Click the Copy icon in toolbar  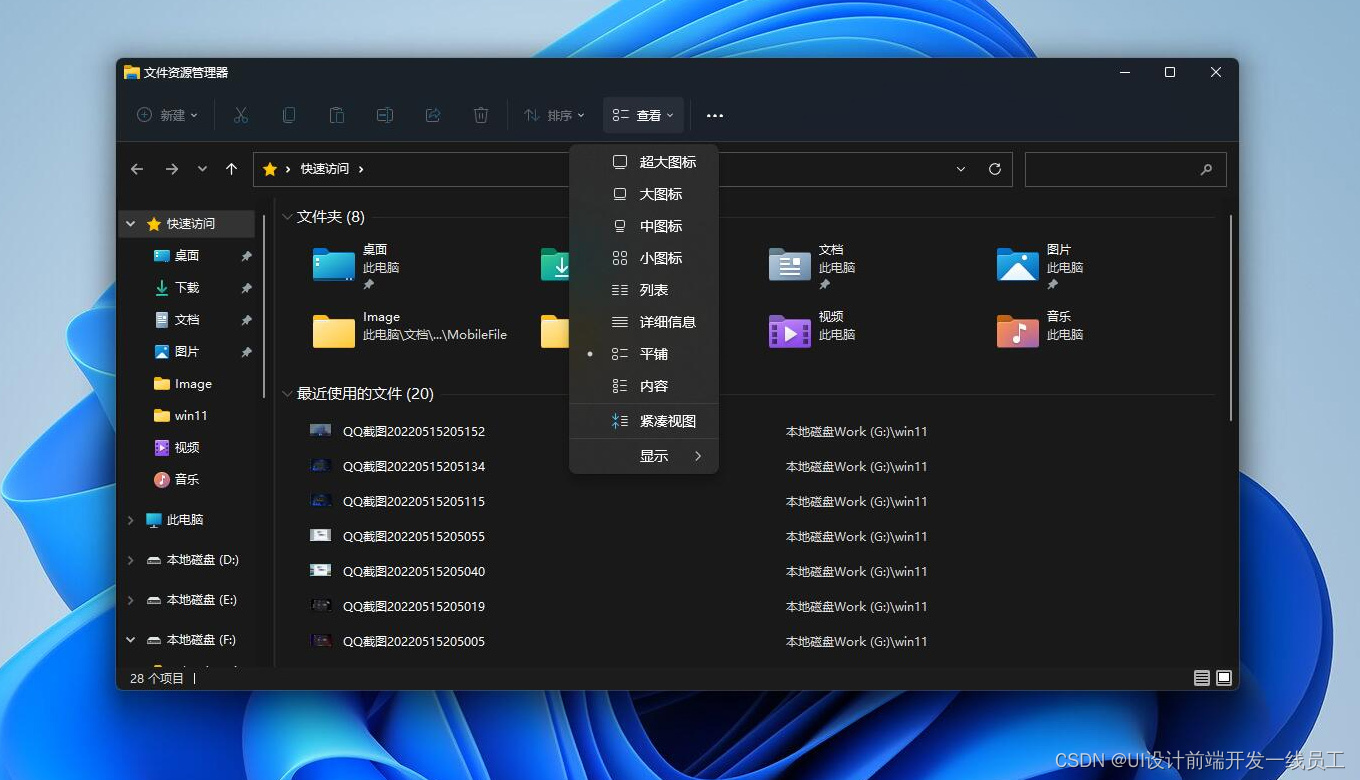[x=289, y=115]
